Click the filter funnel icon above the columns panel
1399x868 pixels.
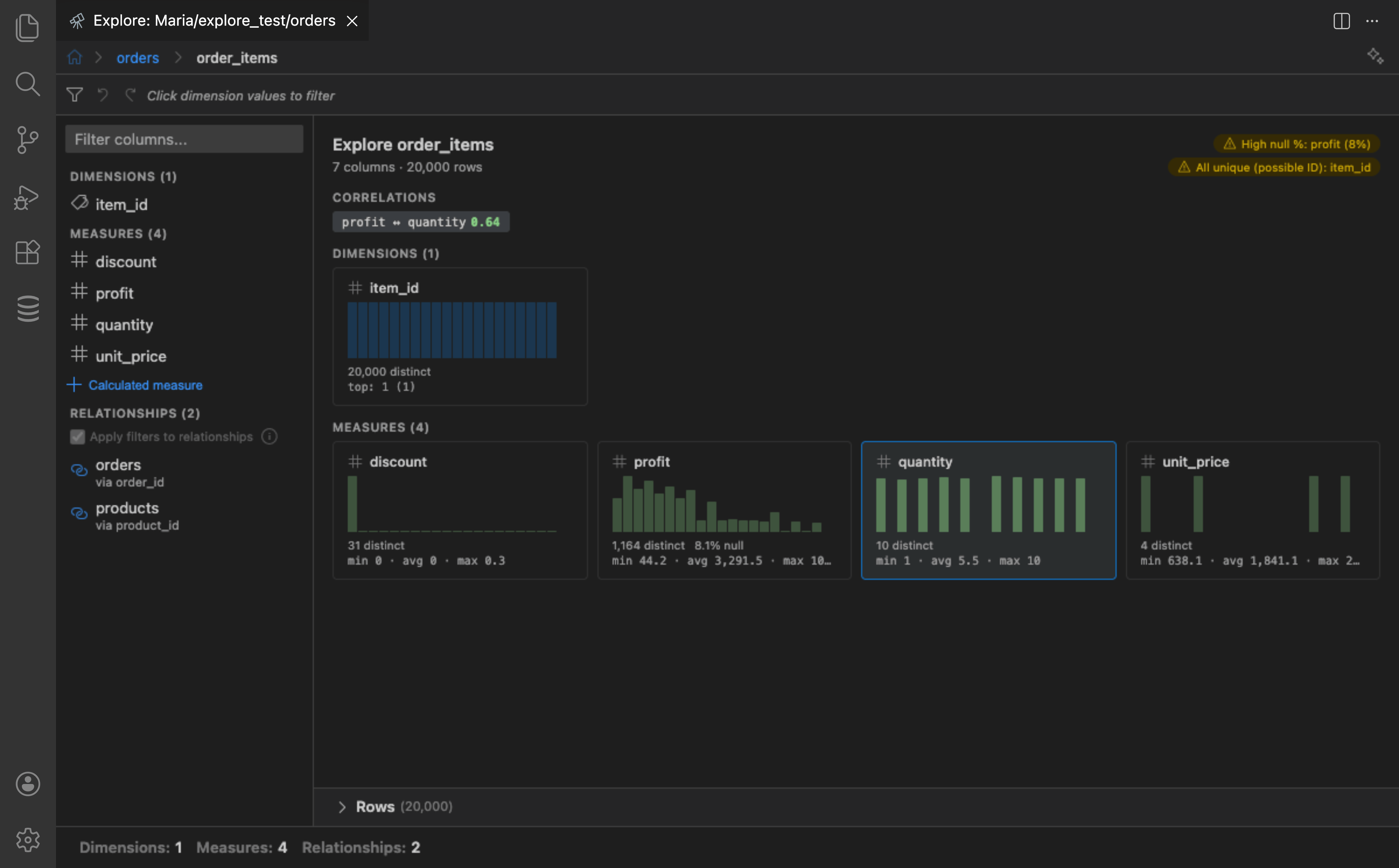tap(75, 95)
